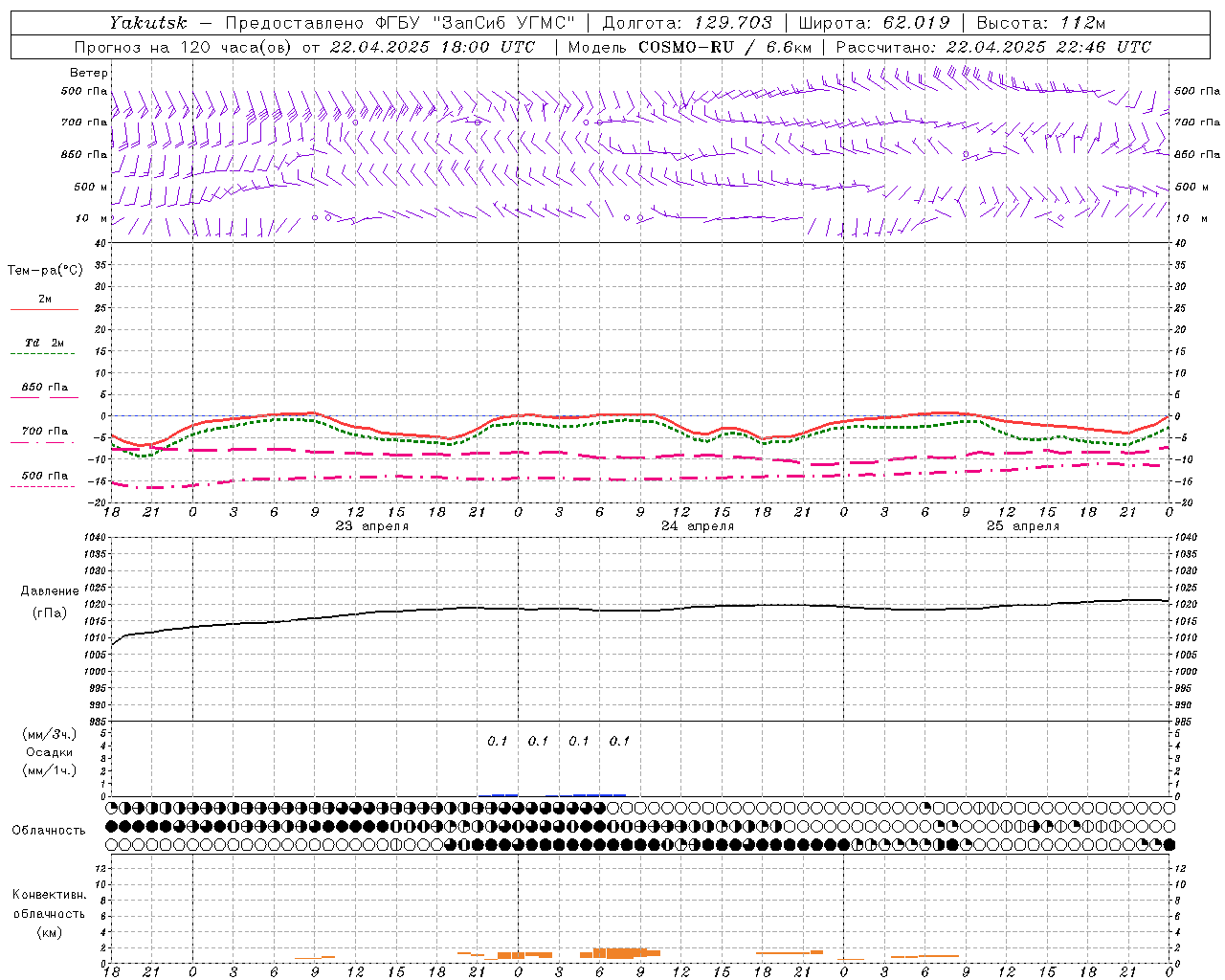This screenshot has height=980, width=1225.
Task: Click the 'Прогноз на 120 часа(ов)' forecast length text
Action: click(184, 47)
